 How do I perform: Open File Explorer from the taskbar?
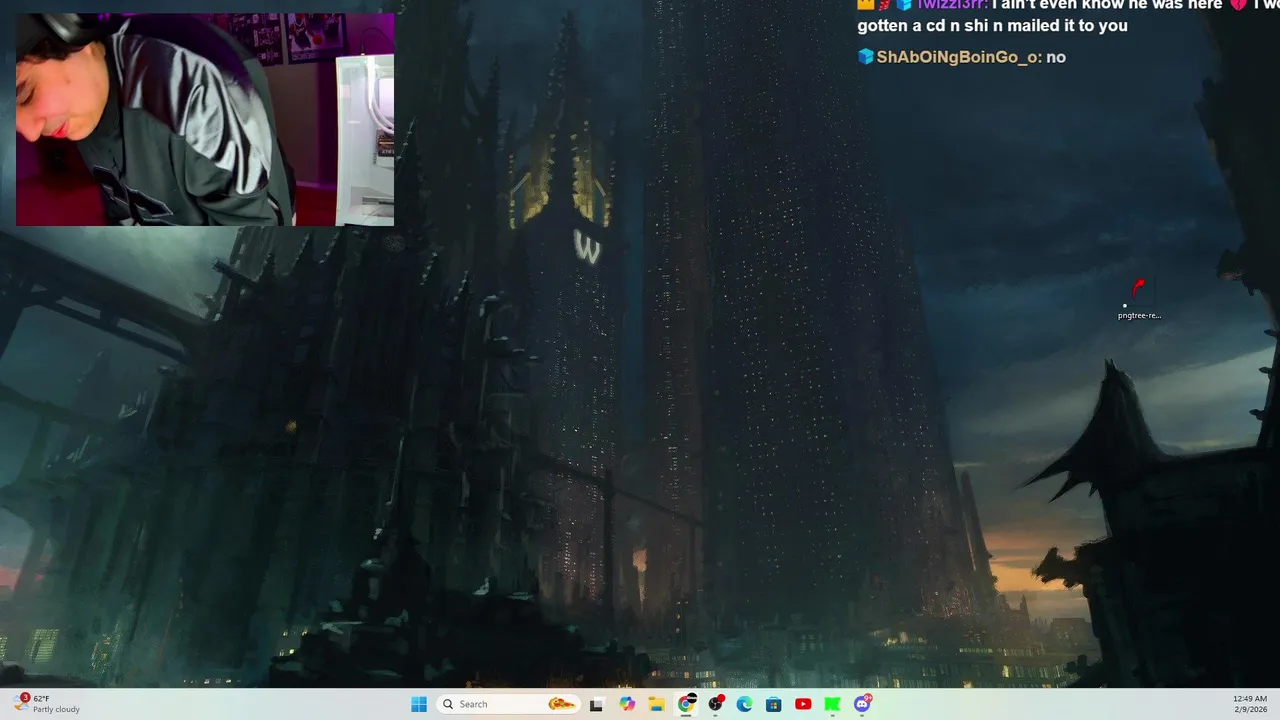[x=656, y=704]
